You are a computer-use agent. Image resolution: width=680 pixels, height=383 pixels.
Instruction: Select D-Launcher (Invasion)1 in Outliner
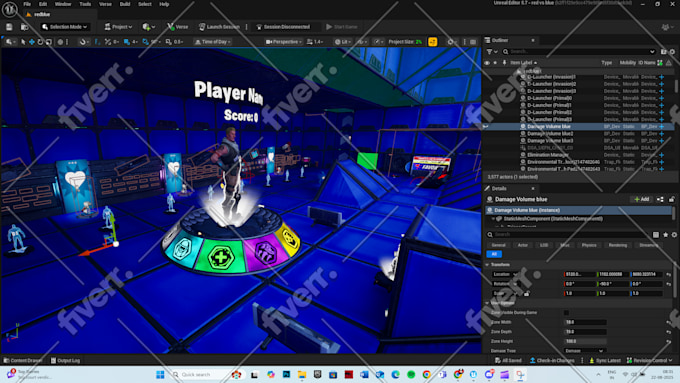point(551,77)
